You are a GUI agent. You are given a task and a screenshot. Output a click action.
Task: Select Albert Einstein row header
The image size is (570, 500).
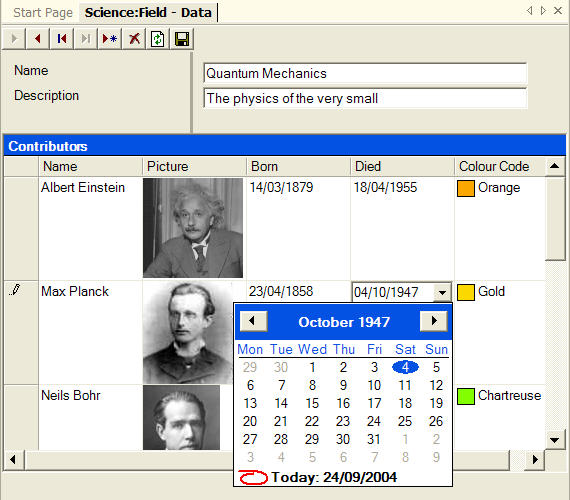coord(21,228)
